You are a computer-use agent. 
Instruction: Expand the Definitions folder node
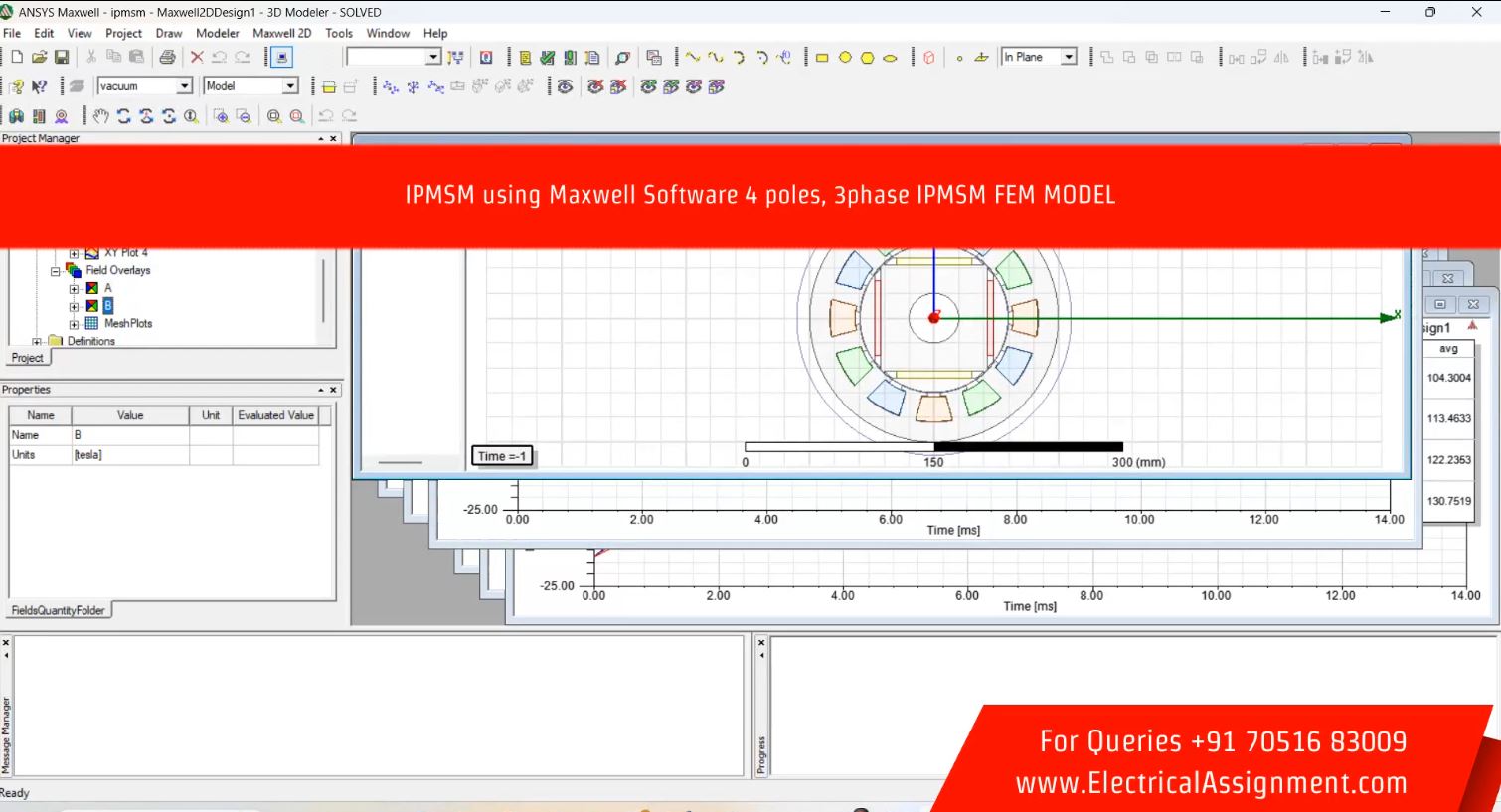37,342
